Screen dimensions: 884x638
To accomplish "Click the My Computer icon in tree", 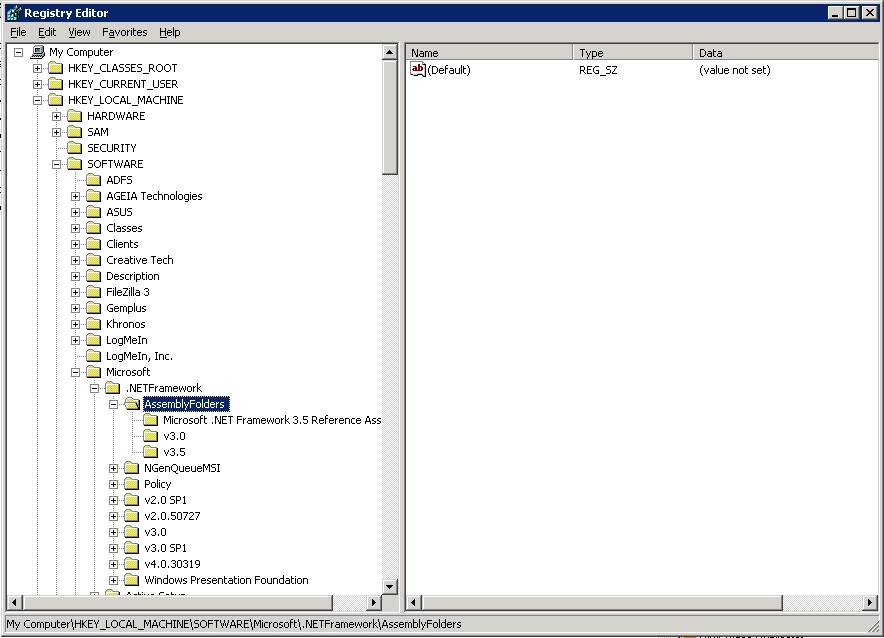I will [x=38, y=52].
